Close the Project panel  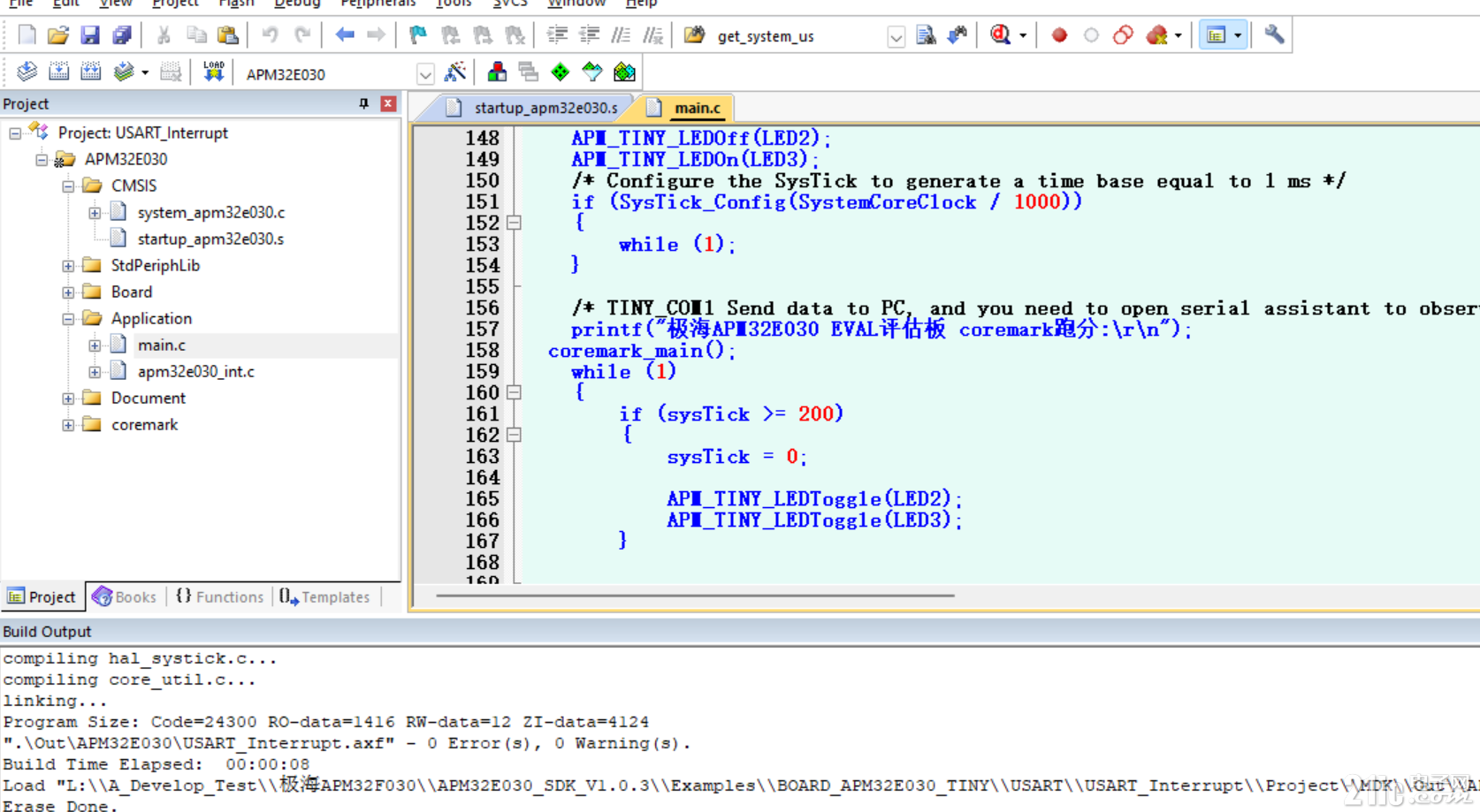(x=388, y=103)
